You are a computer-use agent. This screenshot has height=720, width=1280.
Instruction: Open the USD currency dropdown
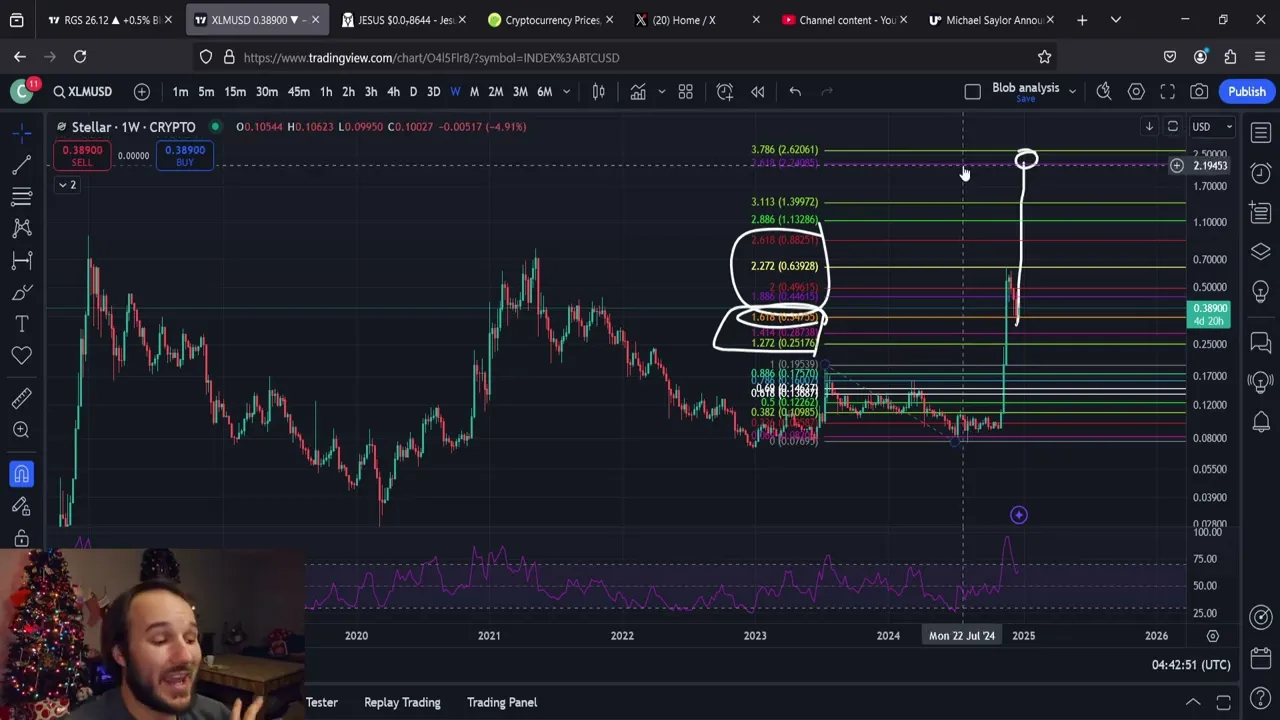pyautogui.click(x=1212, y=127)
